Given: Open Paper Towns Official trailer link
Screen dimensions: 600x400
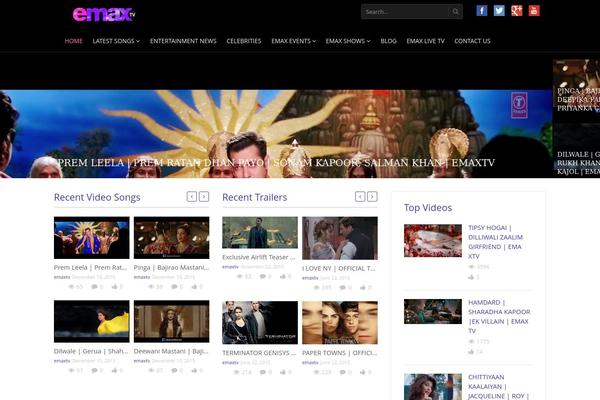Looking at the screenshot, I should click(x=339, y=353).
